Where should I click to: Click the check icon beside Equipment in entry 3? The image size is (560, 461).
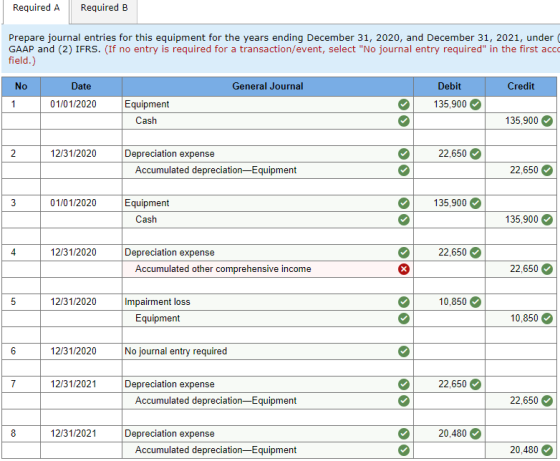[x=404, y=203]
